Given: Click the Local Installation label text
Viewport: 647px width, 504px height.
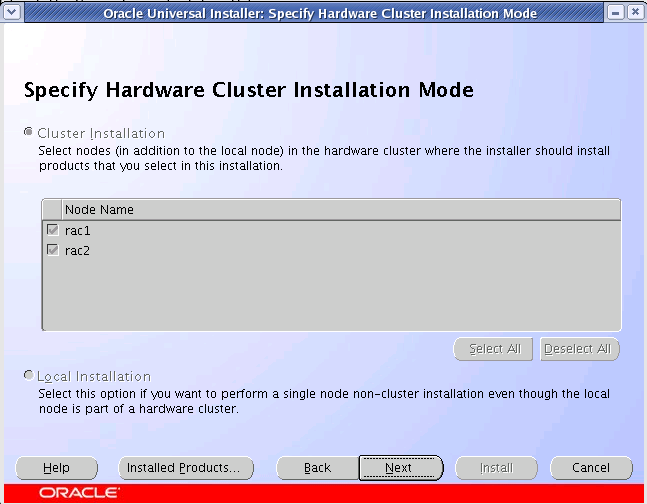Looking at the screenshot, I should [94, 376].
